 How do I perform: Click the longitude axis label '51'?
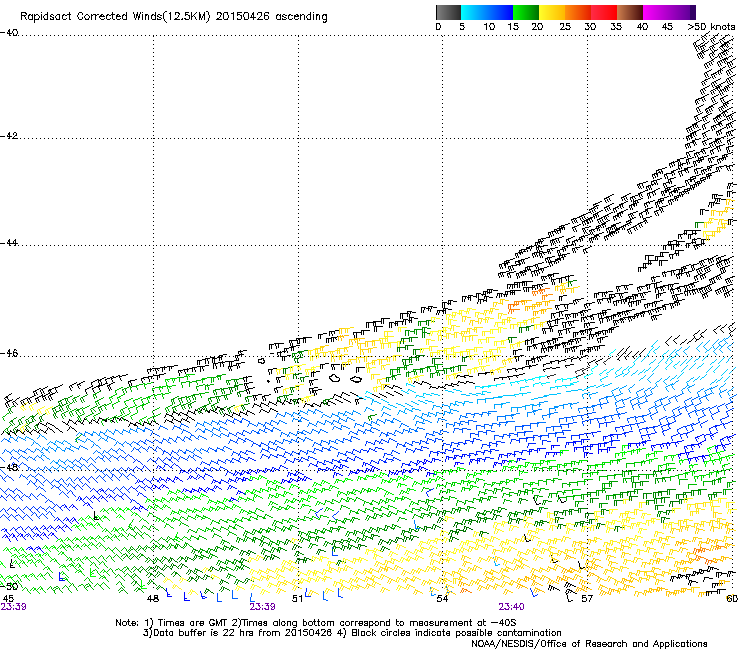point(297,599)
